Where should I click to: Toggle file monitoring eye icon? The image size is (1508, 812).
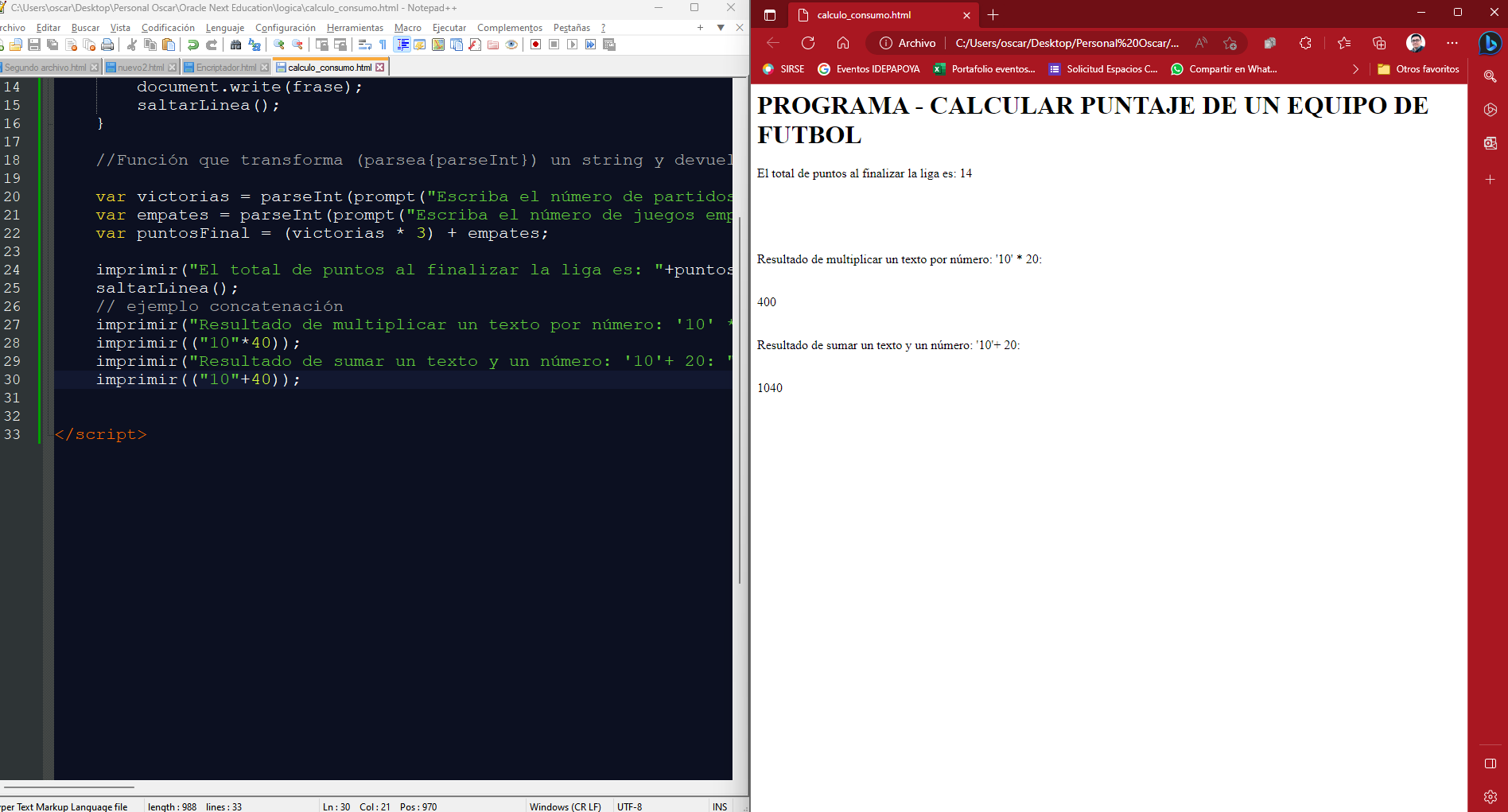tap(511, 45)
